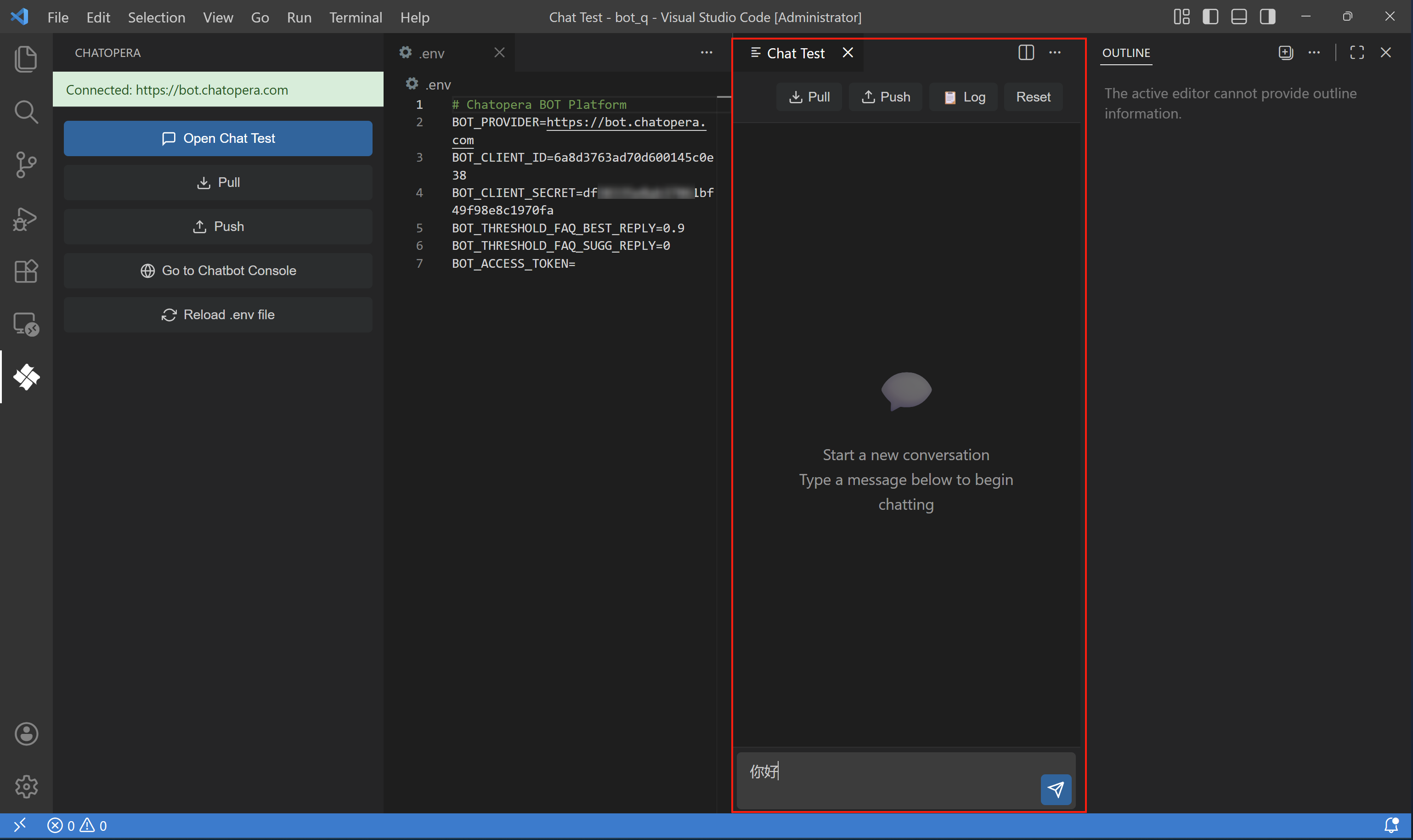1413x840 pixels.
Task: Open more actions for Chat Test editor
Action: point(1055,53)
